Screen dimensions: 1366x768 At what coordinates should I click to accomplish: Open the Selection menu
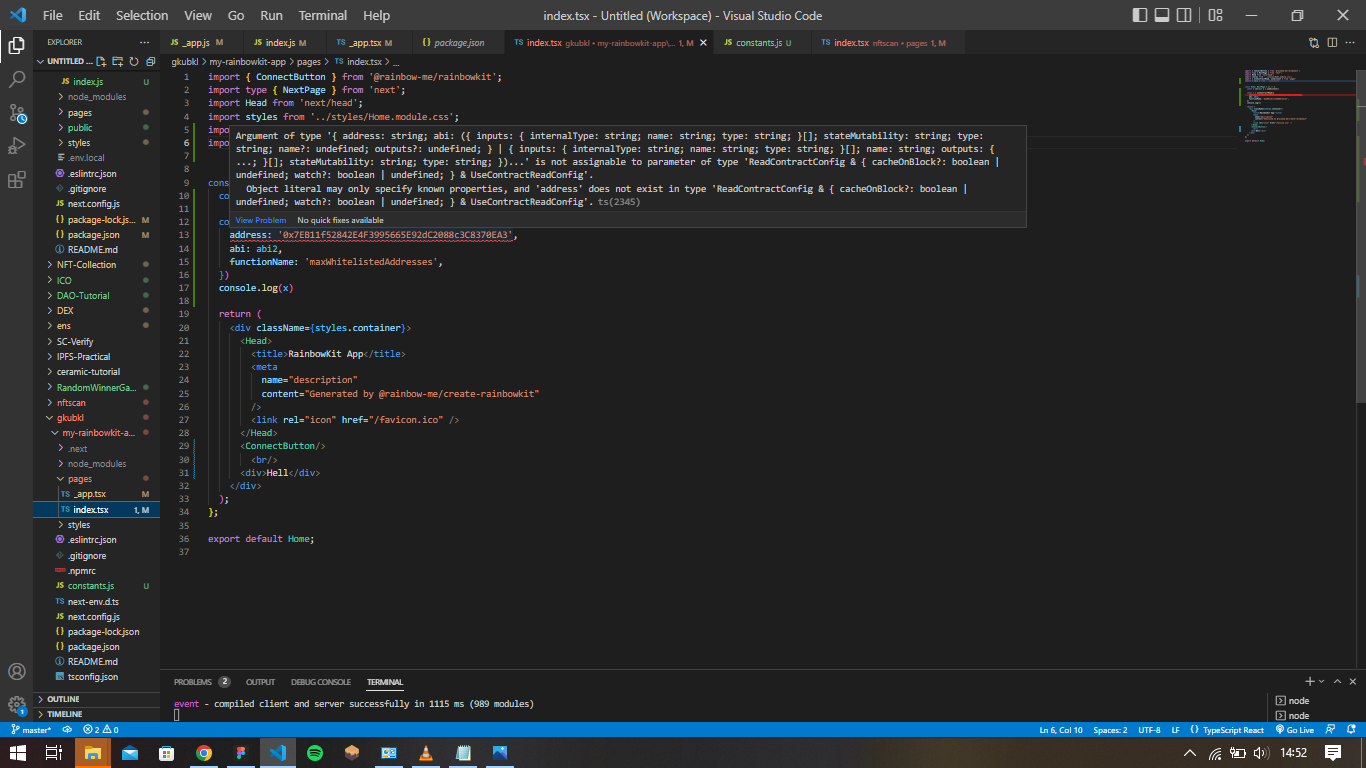coord(142,15)
